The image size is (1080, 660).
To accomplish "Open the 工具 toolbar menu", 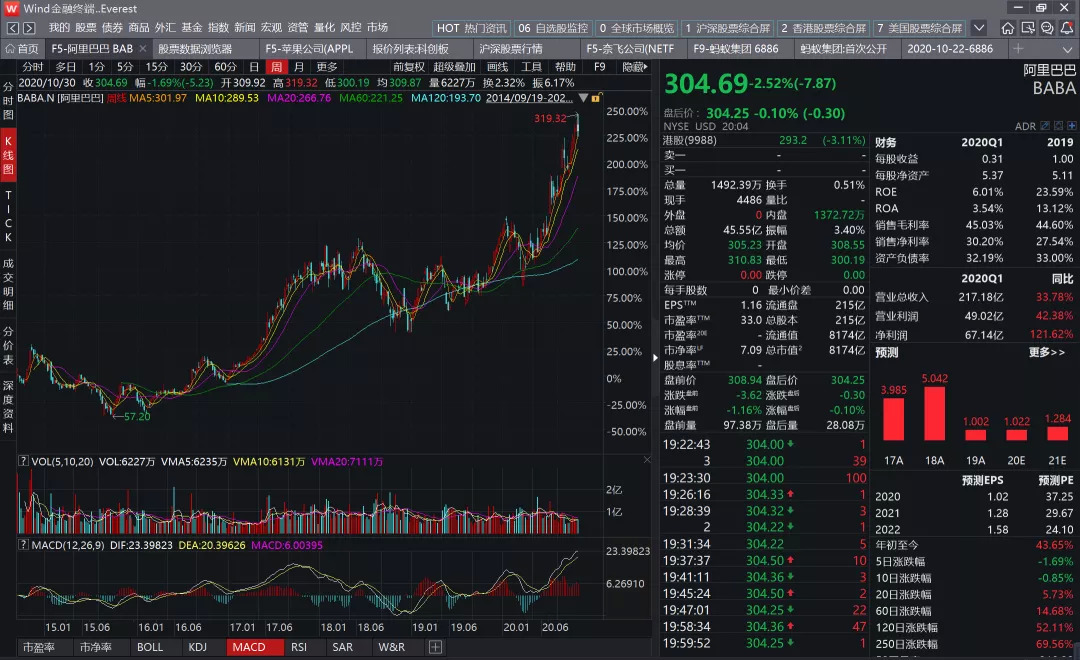I will (531, 67).
